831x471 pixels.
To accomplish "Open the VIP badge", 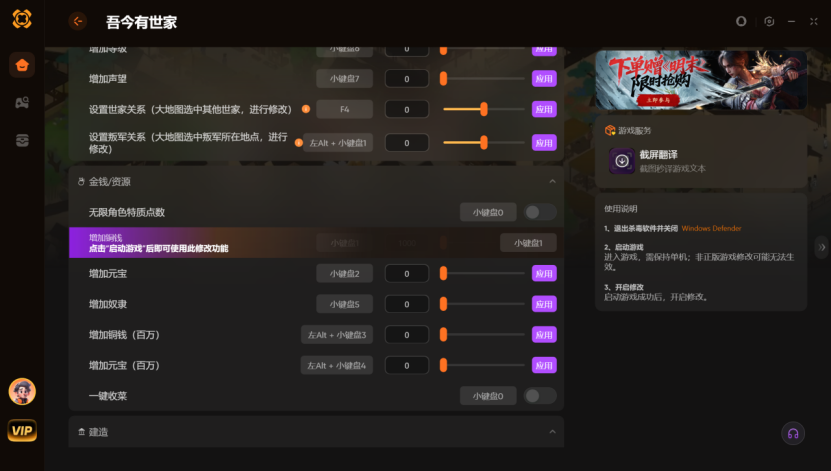I will pyautogui.click(x=22, y=430).
